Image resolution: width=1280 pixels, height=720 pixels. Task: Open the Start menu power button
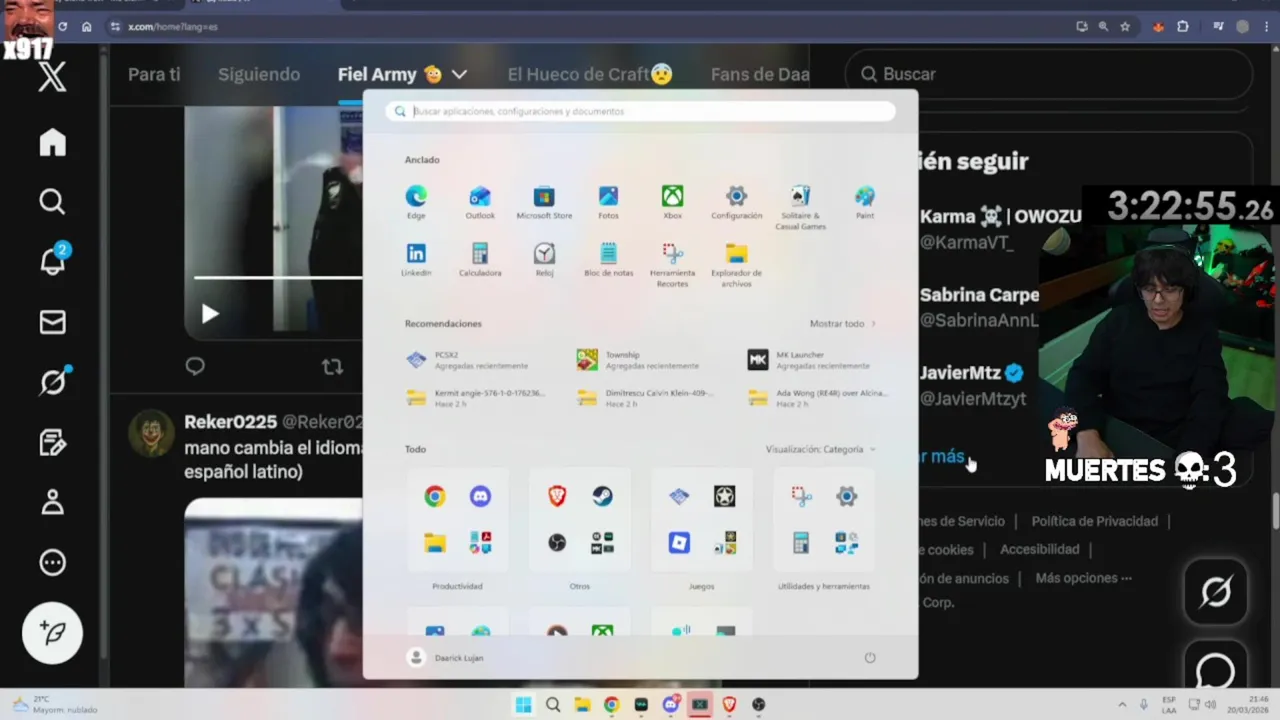869,657
